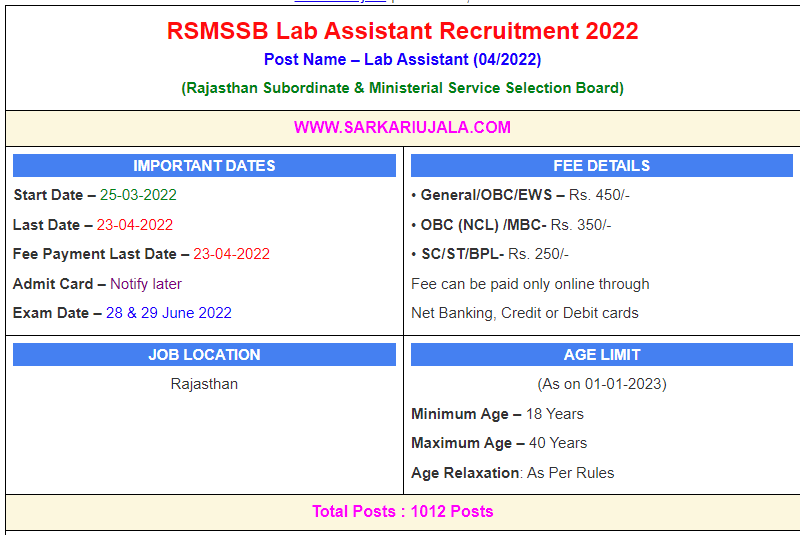The image size is (800, 535).
Task: Click the RSMSSB Lab Assistant Recruitment 2022 title
Action: 402,31
